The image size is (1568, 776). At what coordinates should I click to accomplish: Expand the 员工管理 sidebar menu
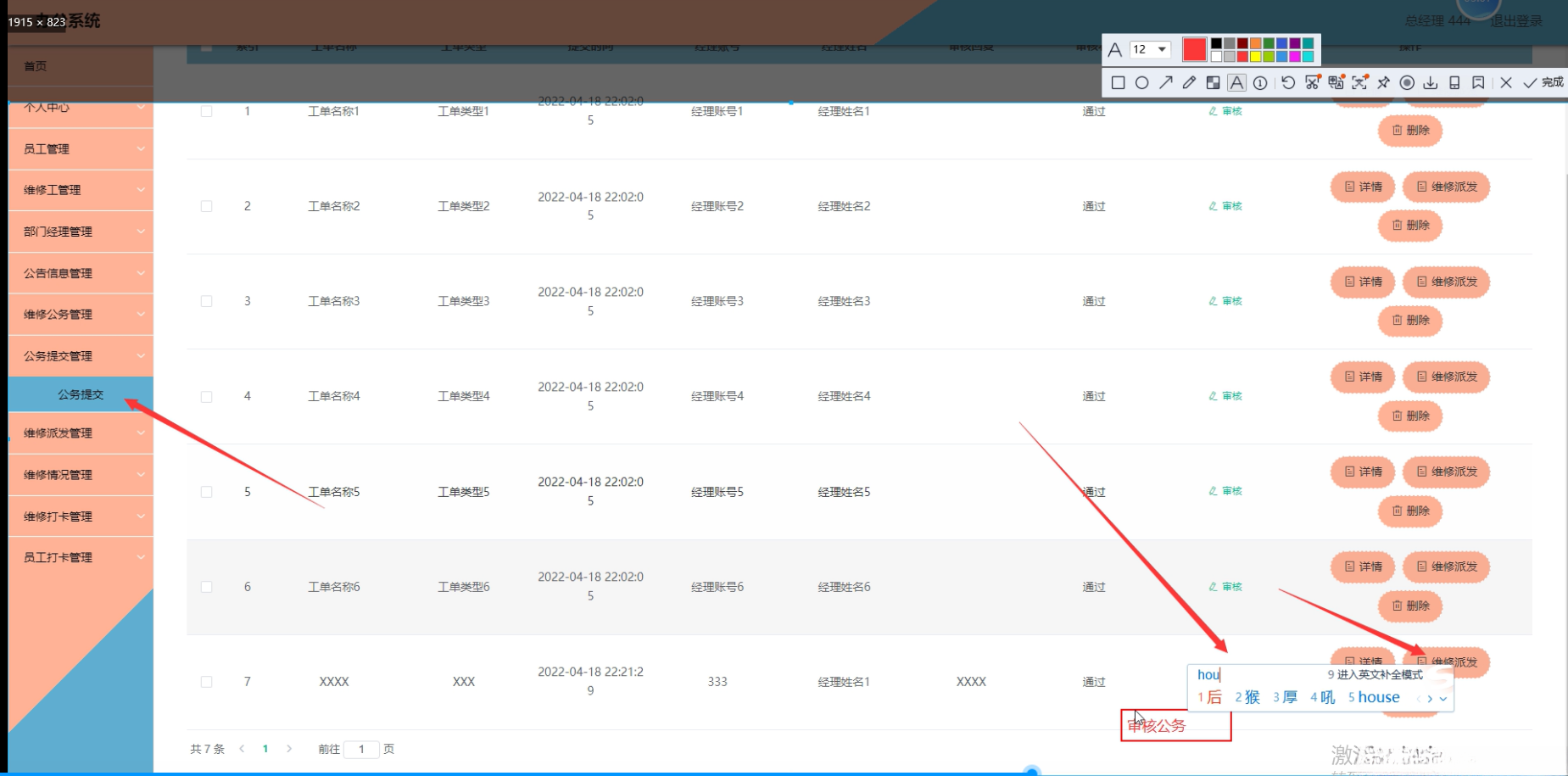tap(81, 148)
